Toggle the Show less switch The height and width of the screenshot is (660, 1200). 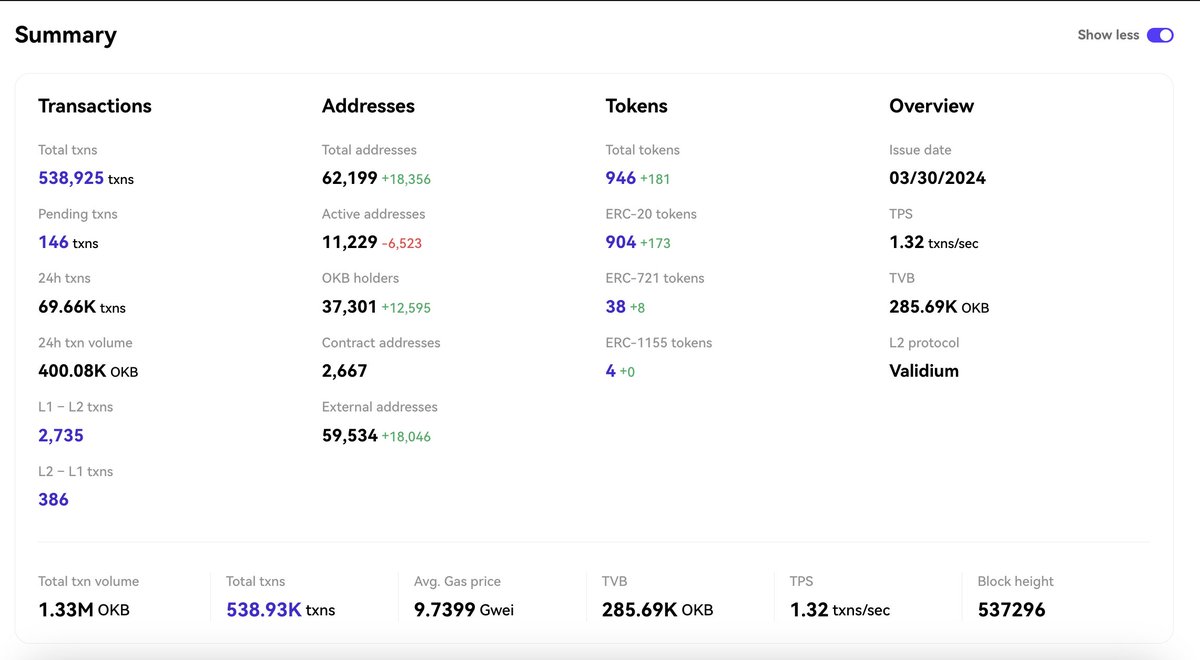click(1160, 34)
